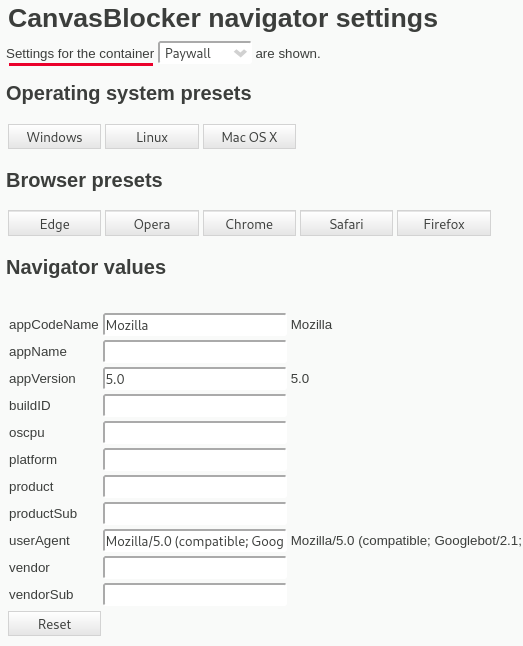The height and width of the screenshot is (646, 523).
Task: Select the Edge browser preset
Action: point(54,224)
